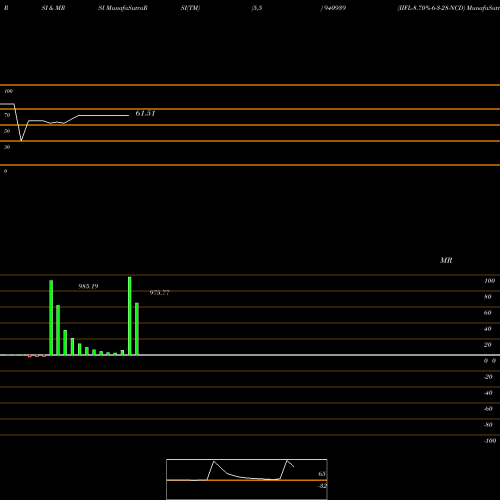The height and width of the screenshot is (500, 500).
Task: Click the mini preview chart thumbnail
Action: (x=247, y=479)
